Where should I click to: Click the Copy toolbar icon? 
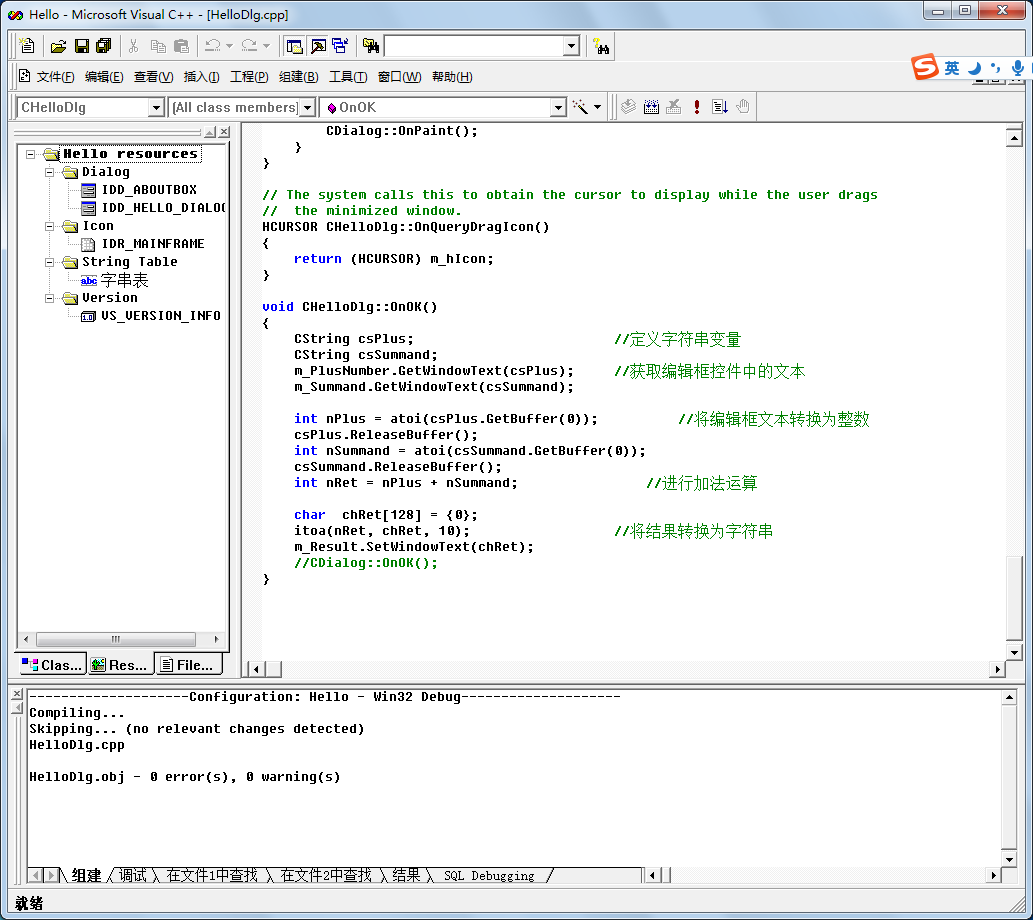pyautogui.click(x=158, y=46)
